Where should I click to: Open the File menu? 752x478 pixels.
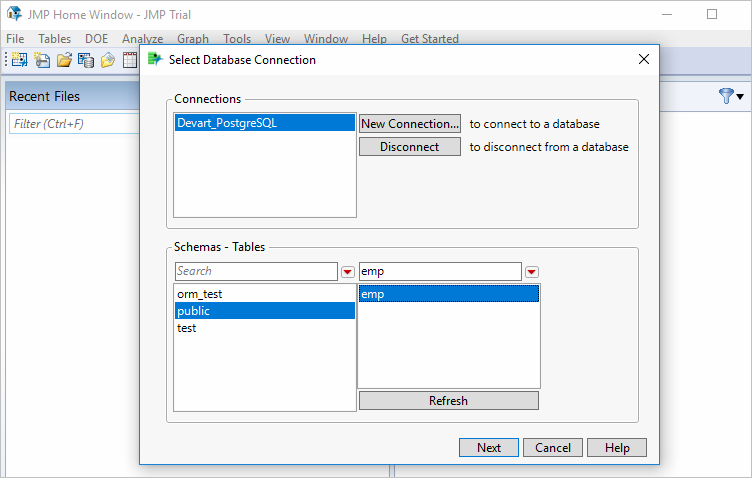point(15,39)
